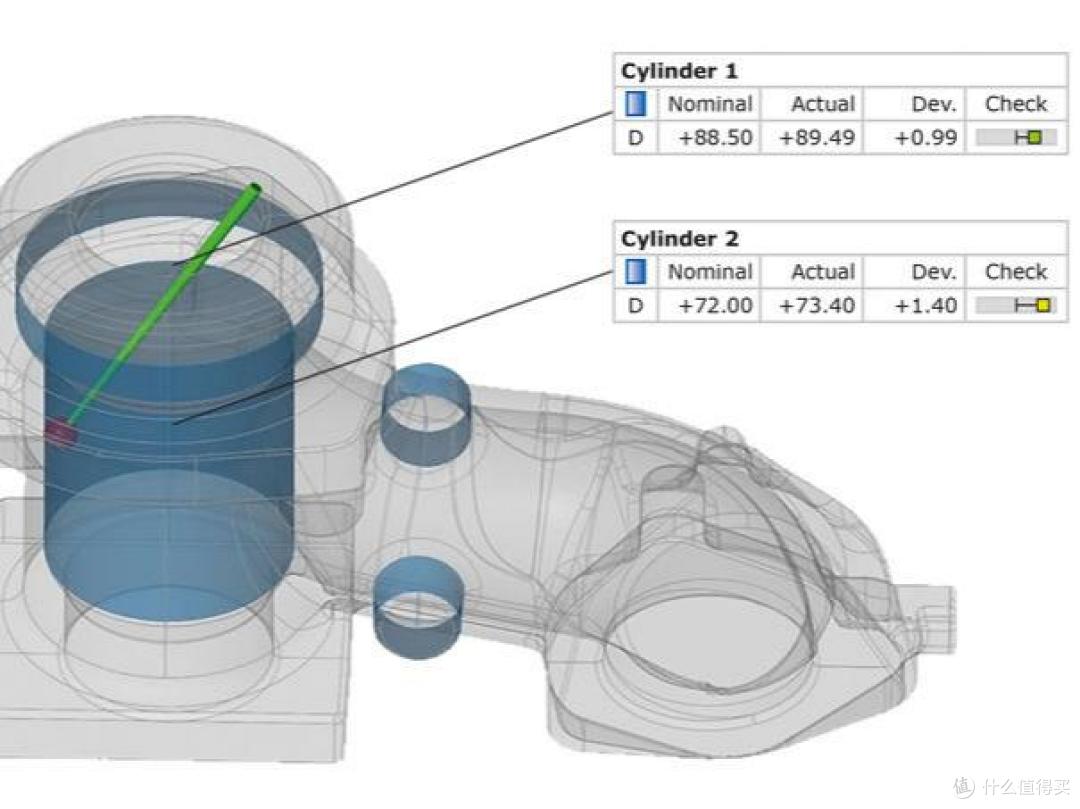Click the check tolerance bar for Cylinder 1
The height and width of the screenshot is (809, 1080).
(x=1016, y=137)
